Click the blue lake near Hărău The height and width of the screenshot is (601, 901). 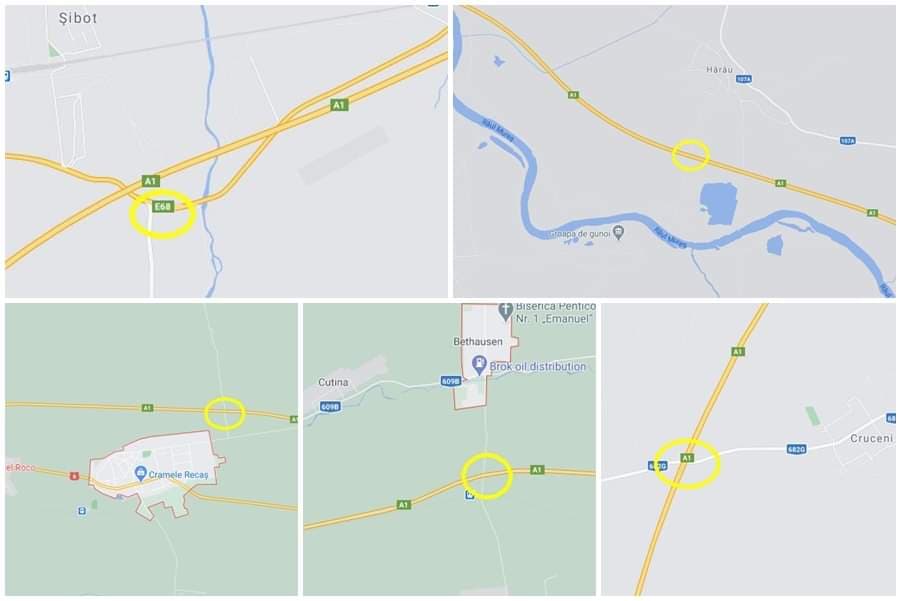pos(718,203)
